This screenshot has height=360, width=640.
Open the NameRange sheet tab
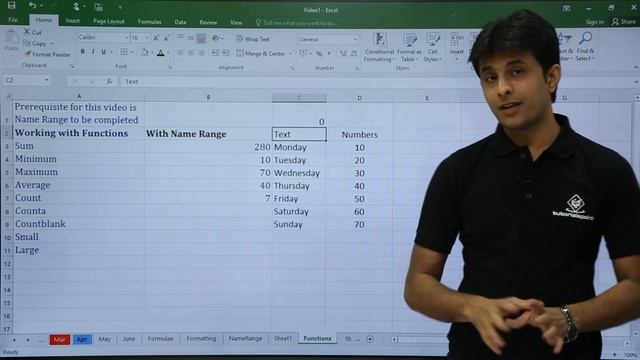[x=245, y=338]
